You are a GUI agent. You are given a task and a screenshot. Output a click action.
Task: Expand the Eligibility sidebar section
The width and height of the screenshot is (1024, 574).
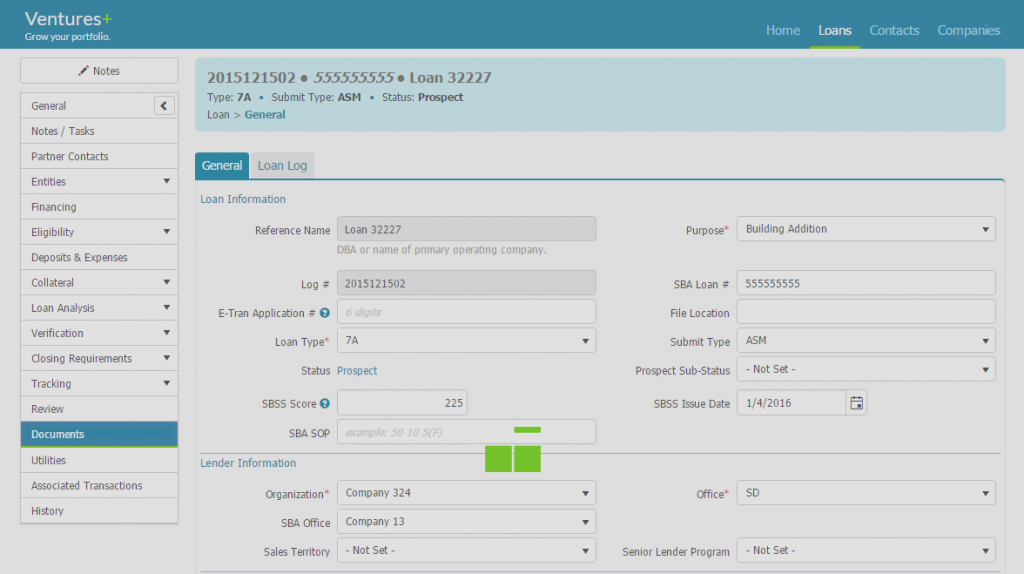[167, 232]
